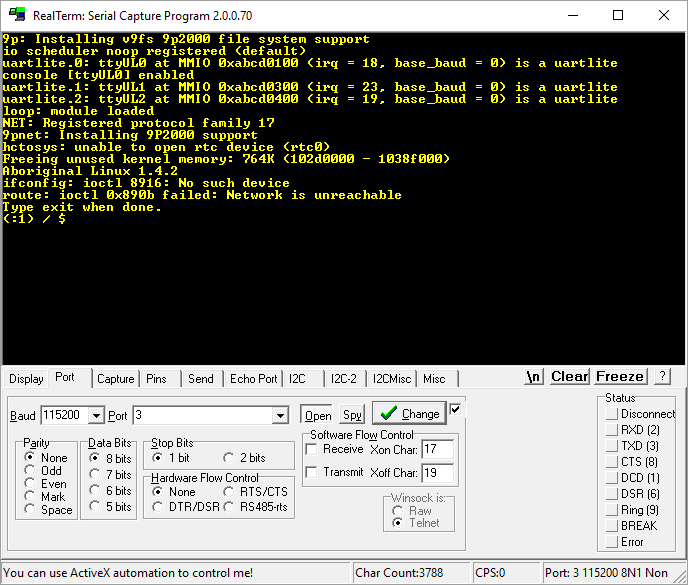688x585 pixels.
Task: Click the Clear terminal button
Action: 570,377
